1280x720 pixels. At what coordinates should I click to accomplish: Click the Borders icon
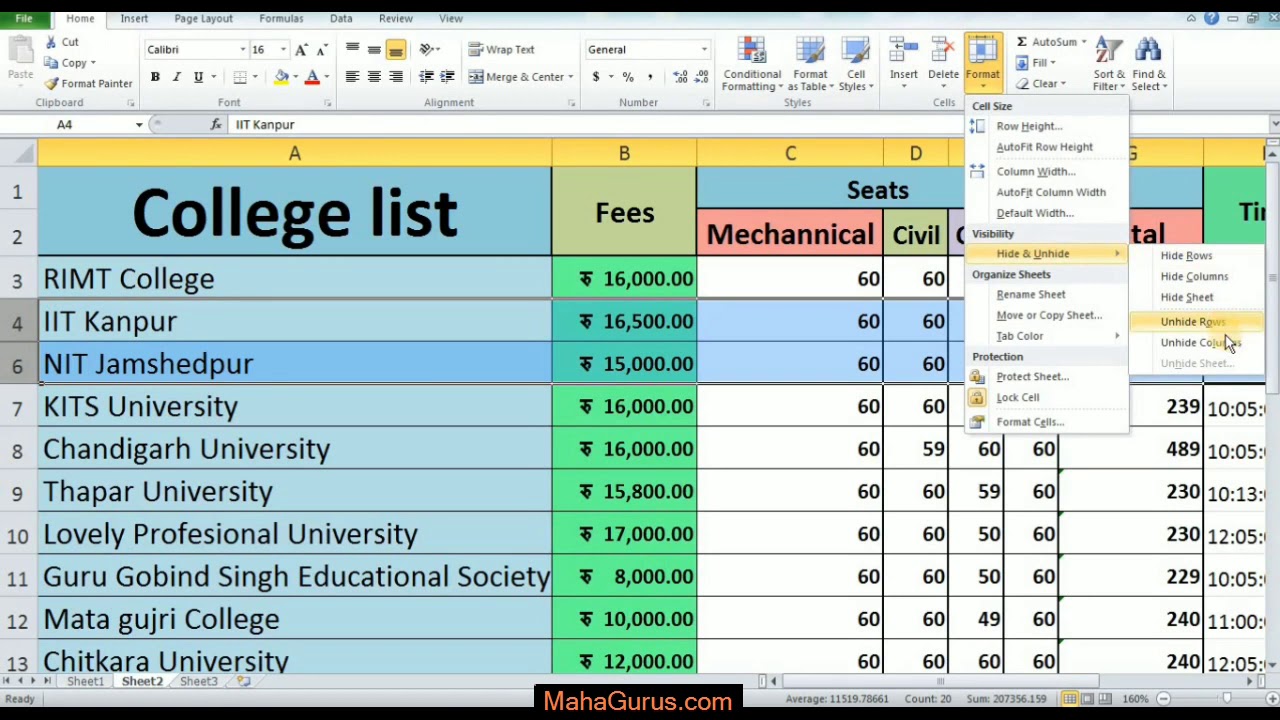240,77
